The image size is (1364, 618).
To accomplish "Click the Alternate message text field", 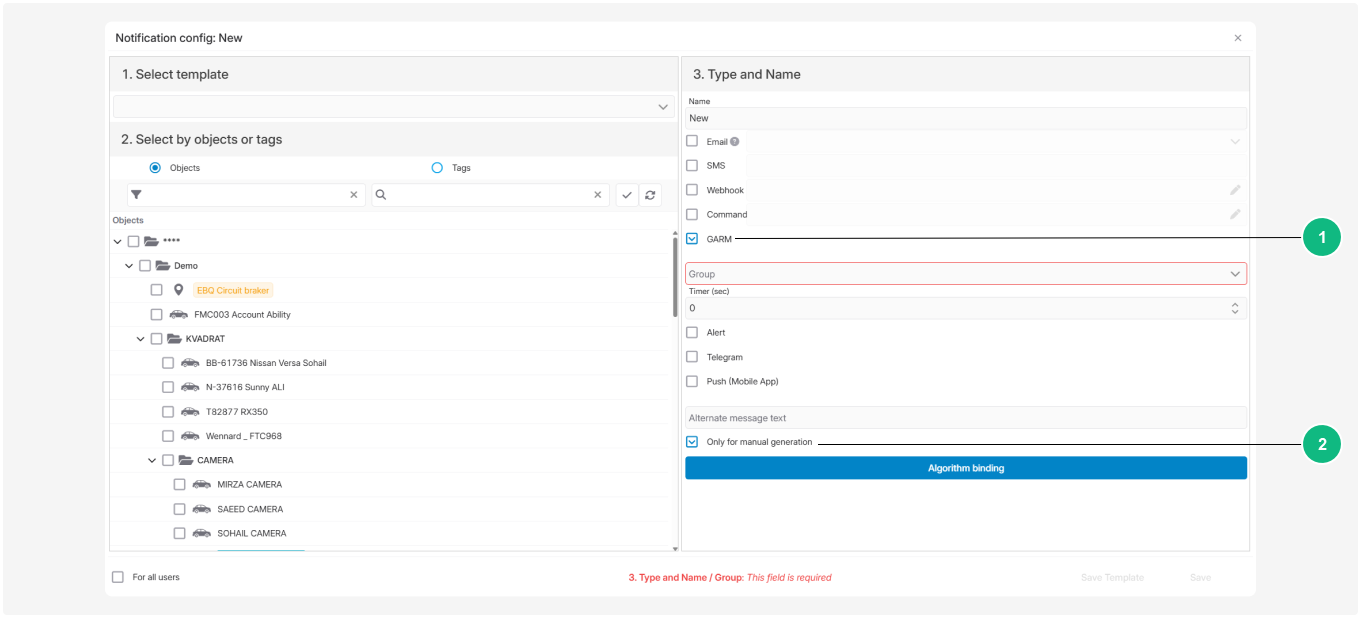I will pos(965,418).
